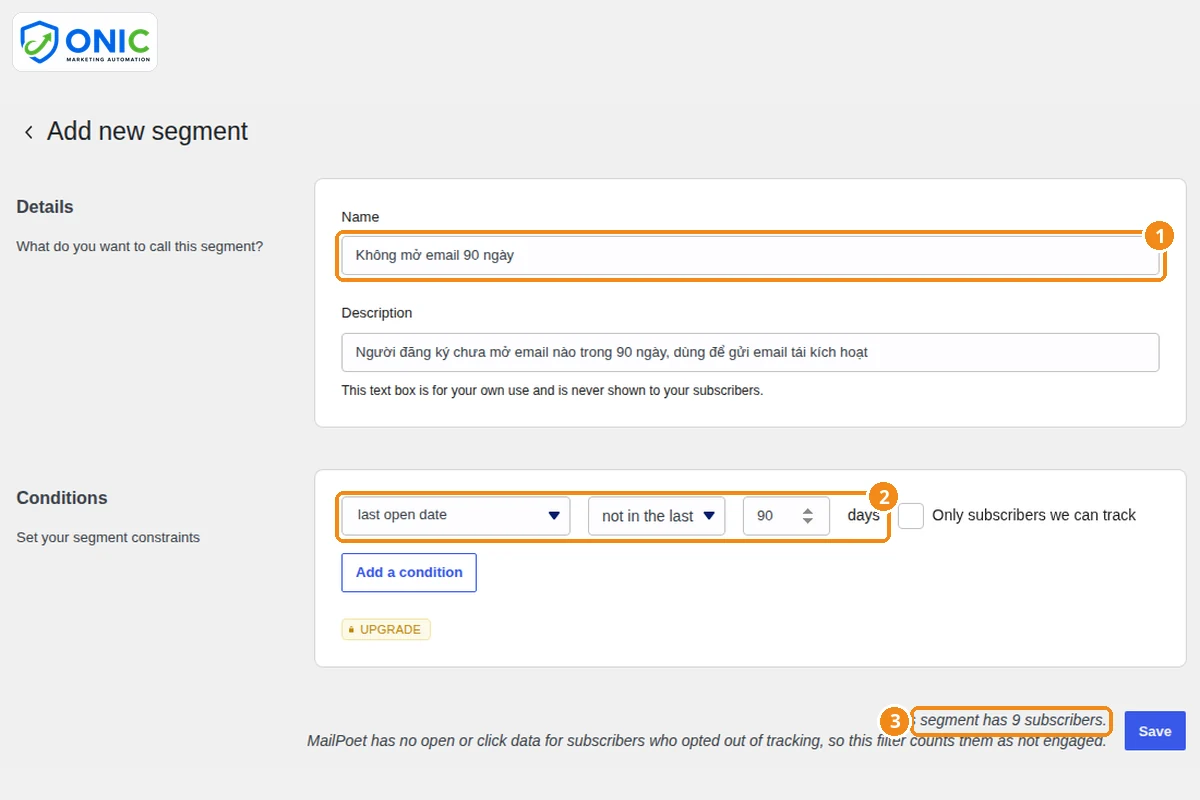Edit the segment Name field
This screenshot has width=1200, height=800.
click(750, 255)
